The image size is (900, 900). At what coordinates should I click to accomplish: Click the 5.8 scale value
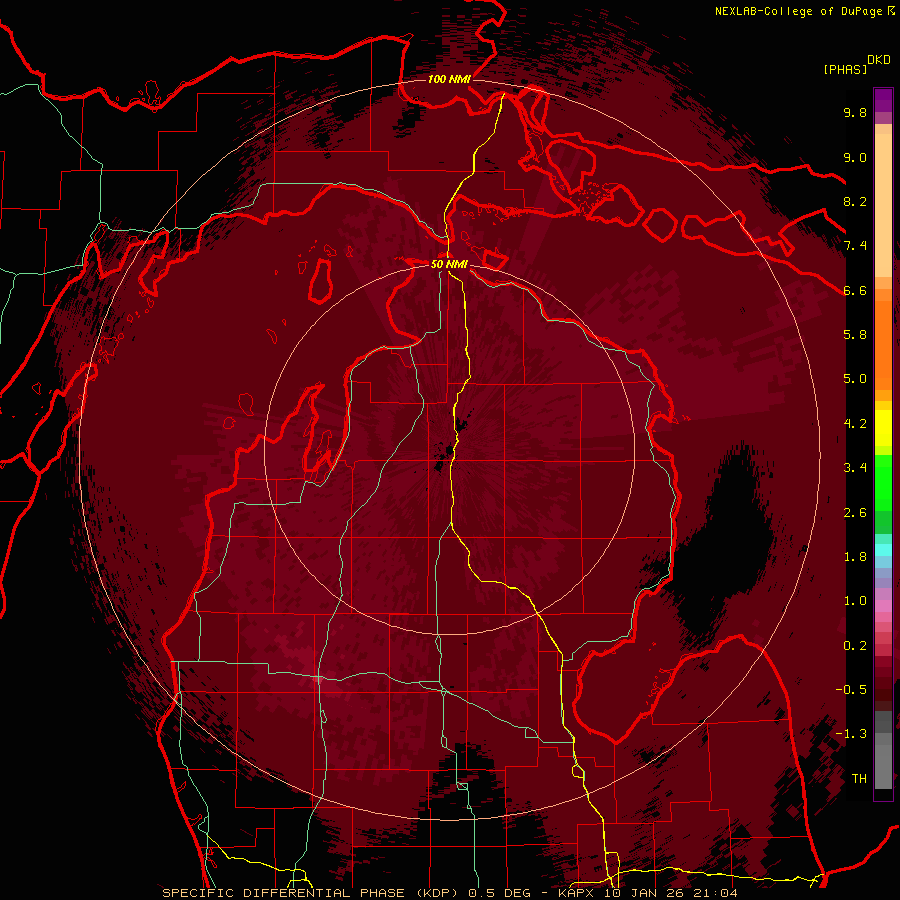855,334
